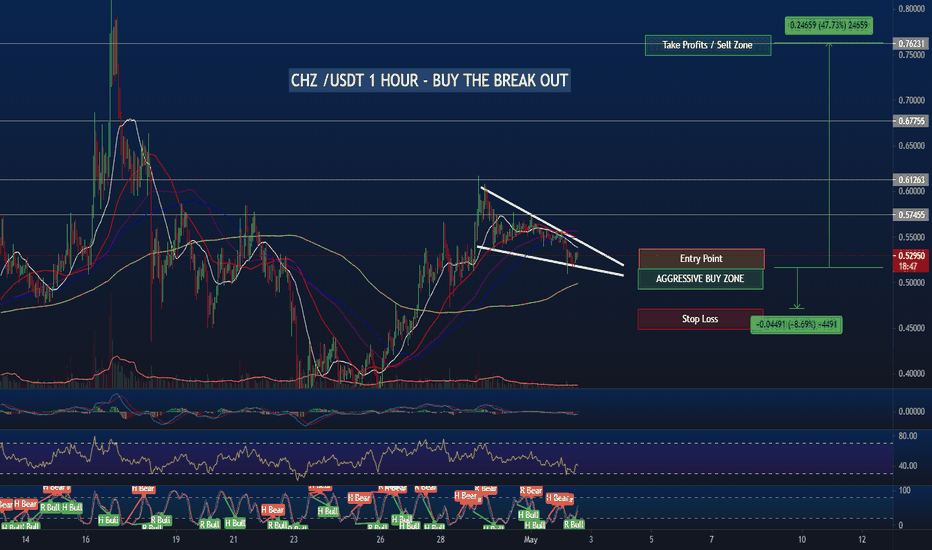Click the date 21 on time axis

234,540
